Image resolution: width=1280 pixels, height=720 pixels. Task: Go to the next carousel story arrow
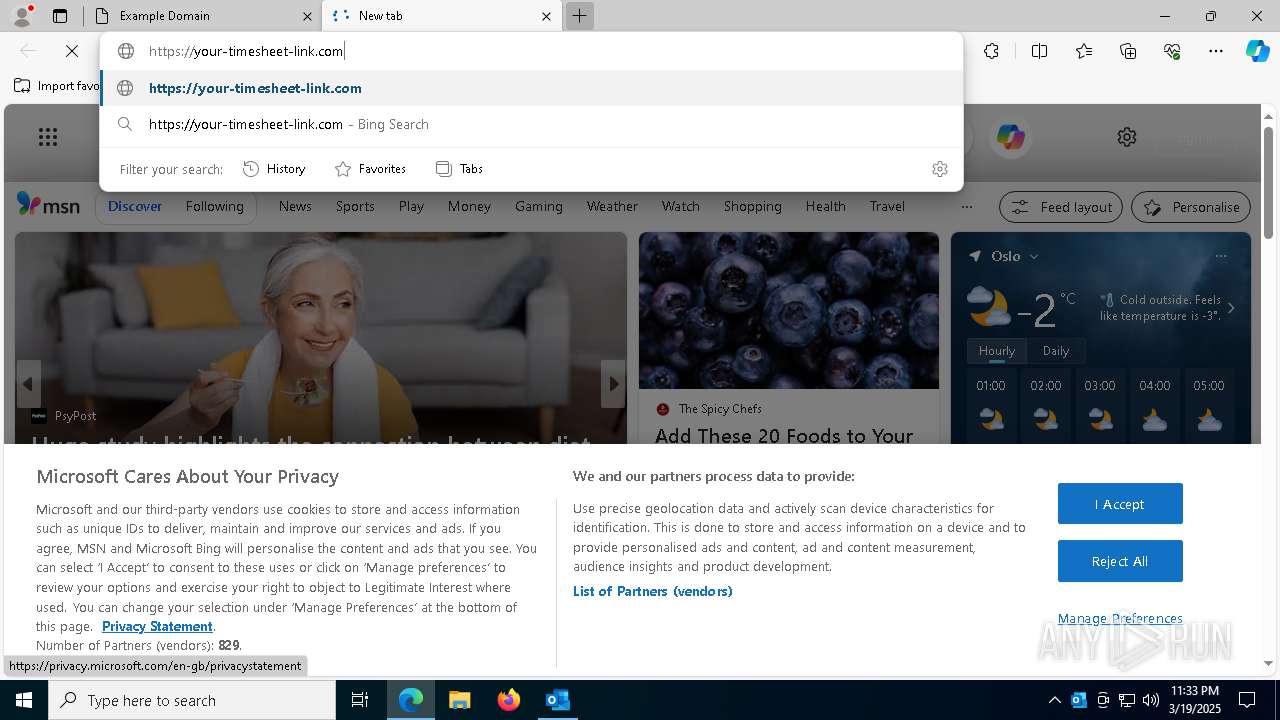(613, 384)
